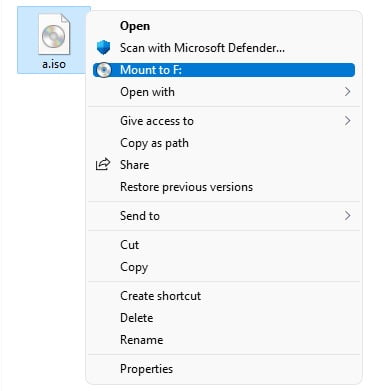Select Copy in the context menu
The image size is (383, 391).
[x=224, y=267]
